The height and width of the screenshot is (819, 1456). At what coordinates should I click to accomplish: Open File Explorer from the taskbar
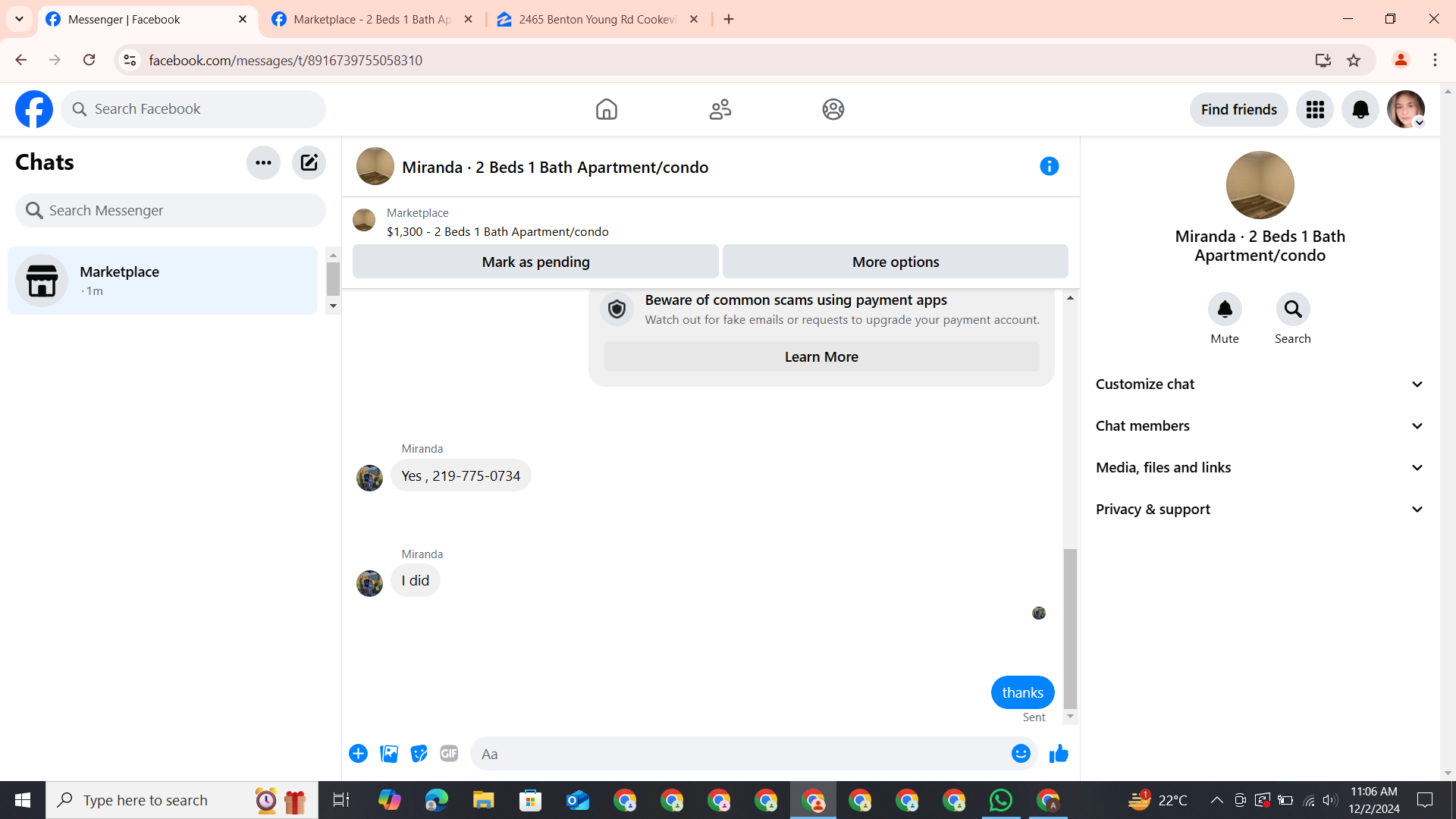(x=483, y=800)
